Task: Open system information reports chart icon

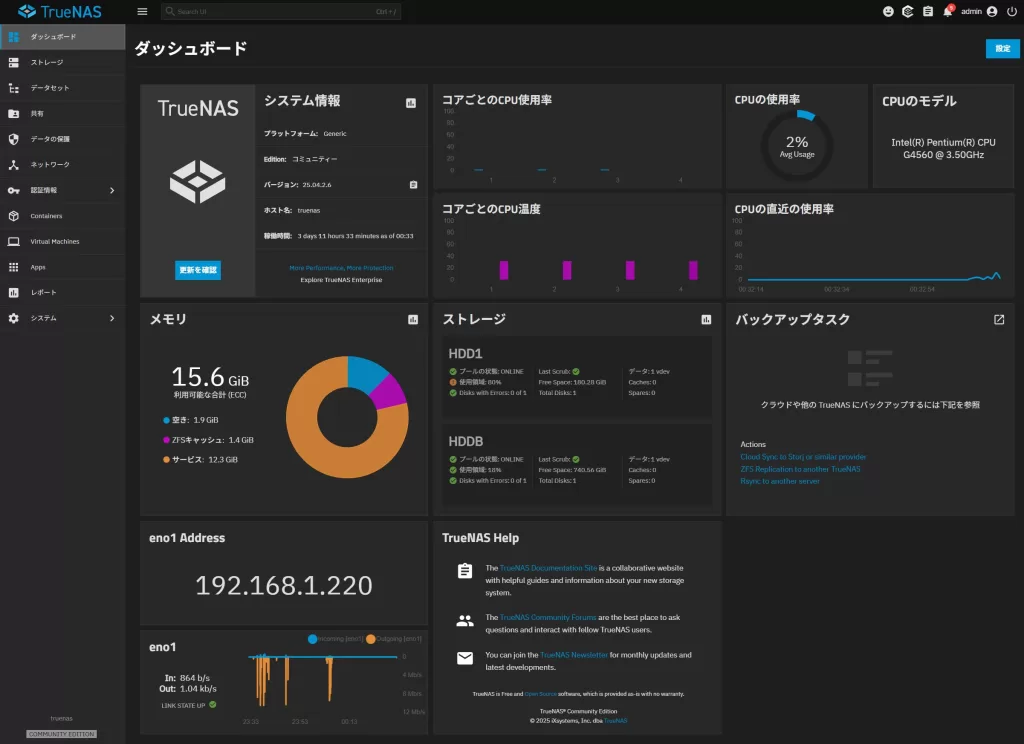Action: 411,103
